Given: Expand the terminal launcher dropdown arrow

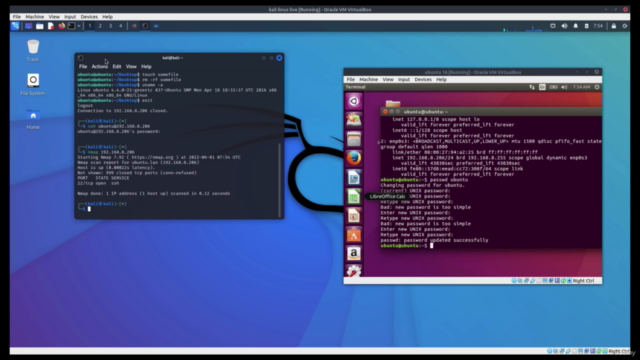Looking at the screenshot, I should pos(79,26).
